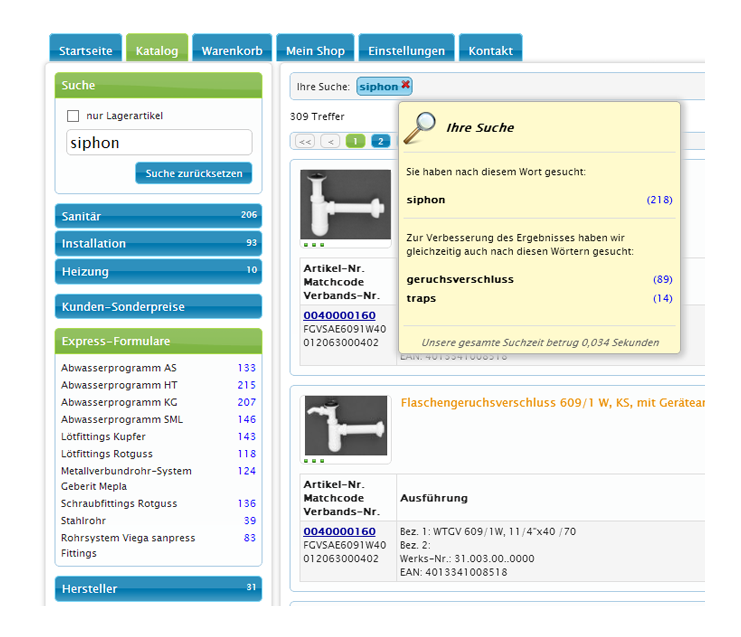Expand the Heizung category
Viewport: 741px width, 637px height.
158,271
